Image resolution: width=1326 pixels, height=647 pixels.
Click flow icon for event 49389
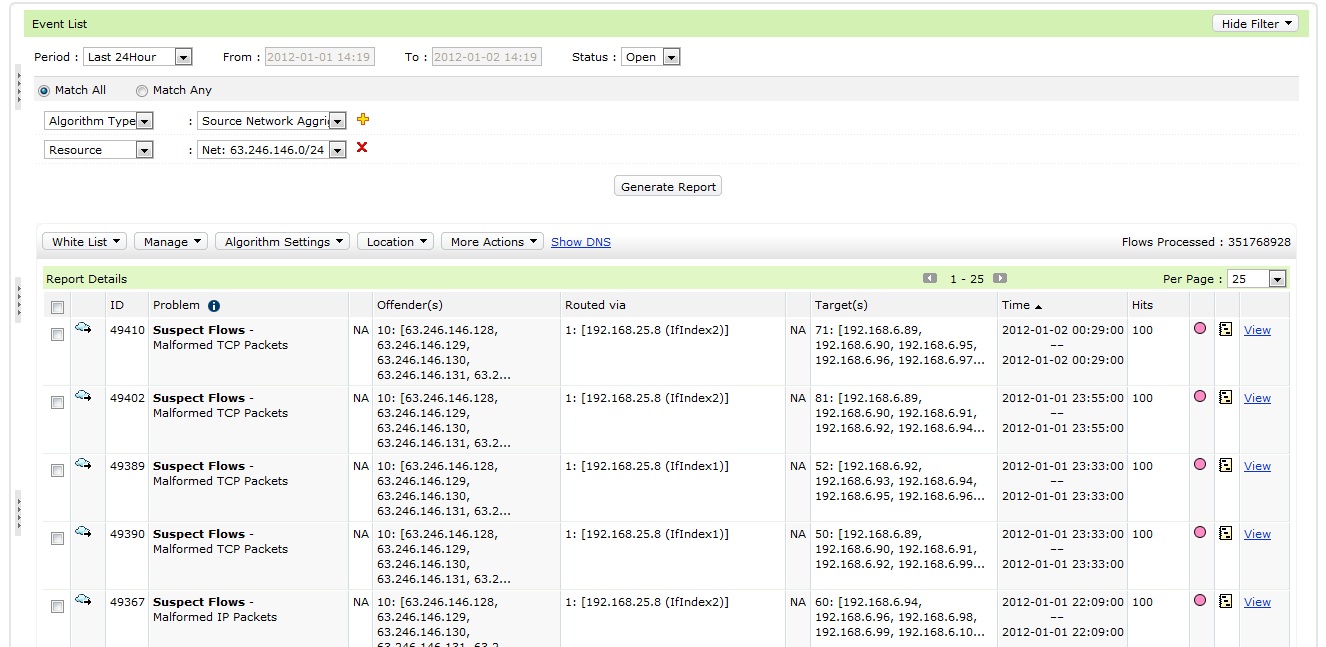[83, 464]
